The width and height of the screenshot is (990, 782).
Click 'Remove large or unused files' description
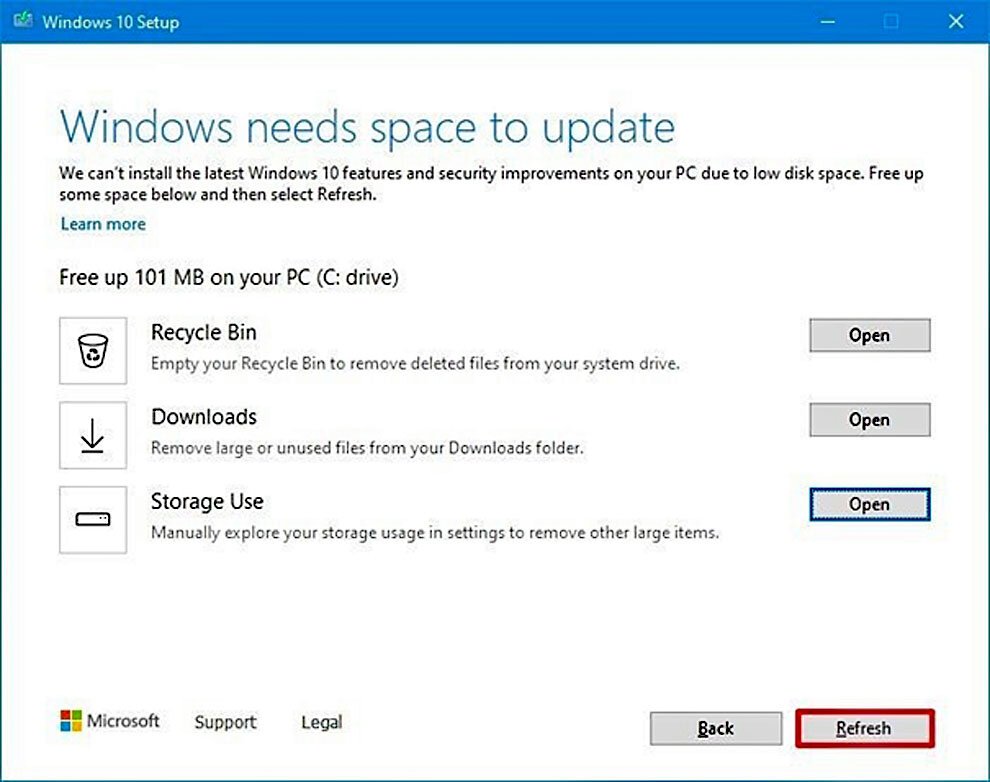click(367, 448)
